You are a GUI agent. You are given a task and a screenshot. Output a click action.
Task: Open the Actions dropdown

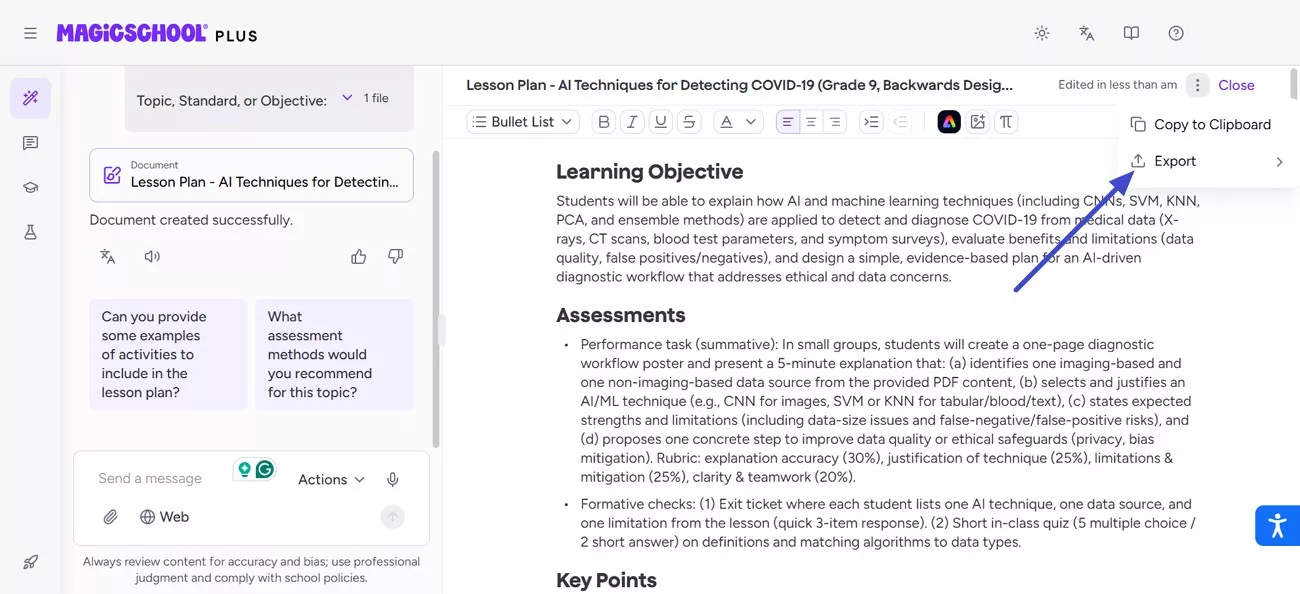point(331,480)
